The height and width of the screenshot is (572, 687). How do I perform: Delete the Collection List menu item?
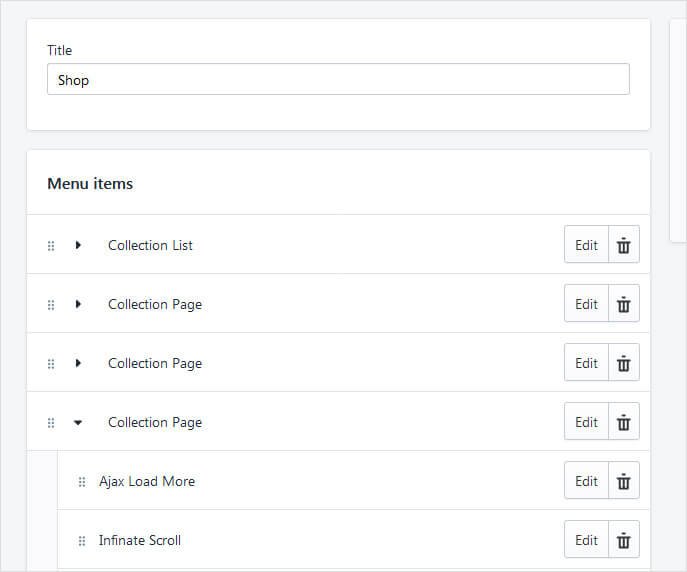tap(624, 245)
